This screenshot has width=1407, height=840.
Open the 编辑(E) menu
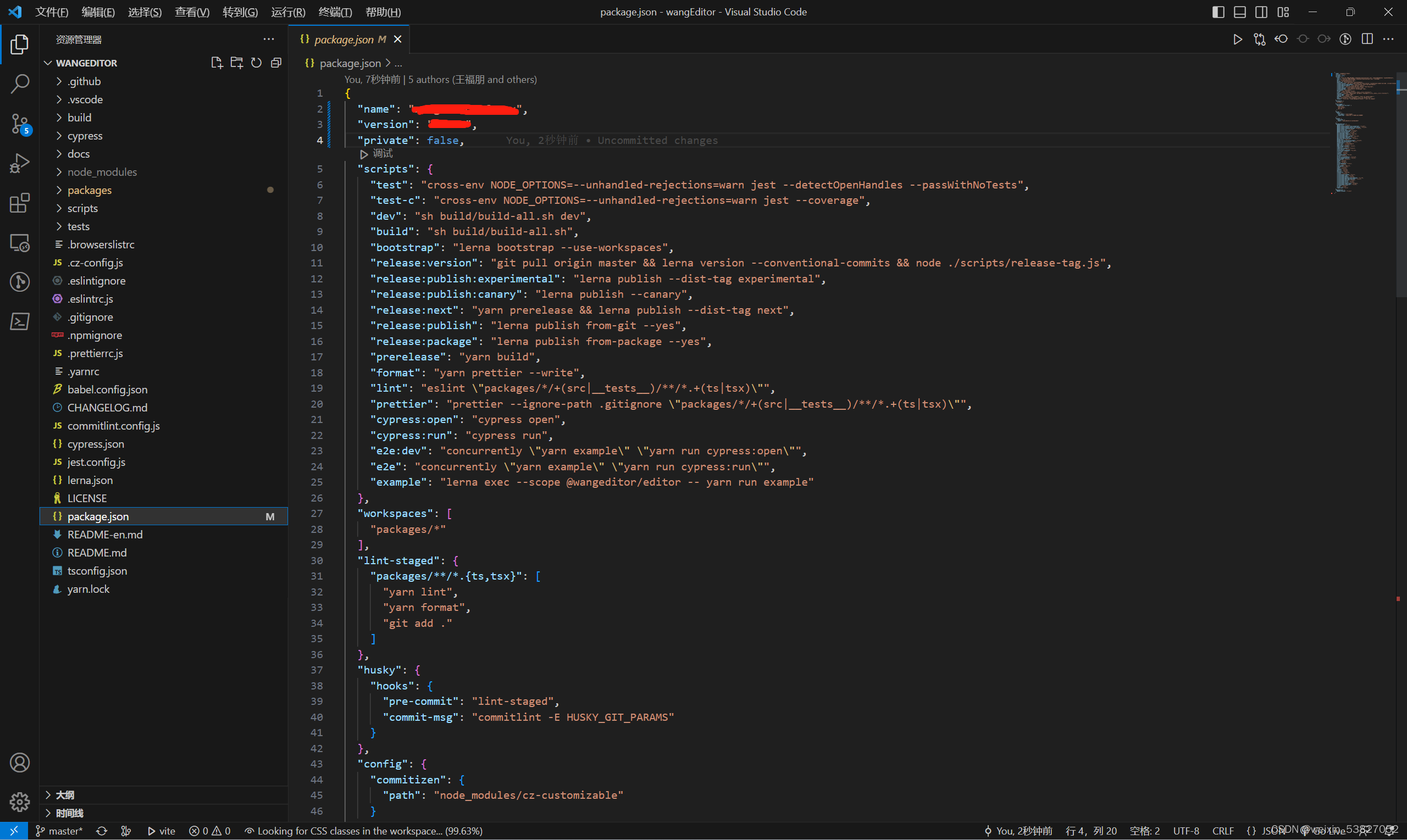pyautogui.click(x=98, y=12)
